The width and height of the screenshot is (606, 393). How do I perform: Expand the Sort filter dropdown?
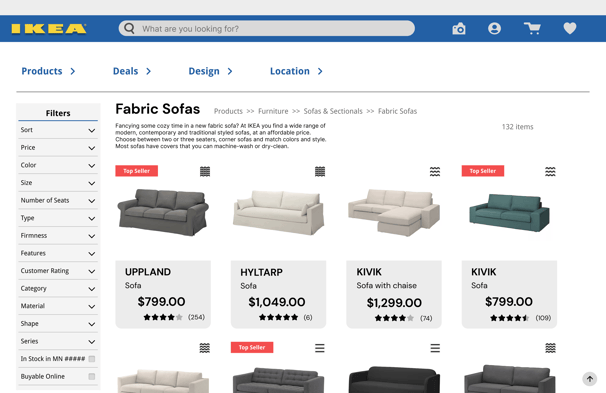click(x=58, y=130)
